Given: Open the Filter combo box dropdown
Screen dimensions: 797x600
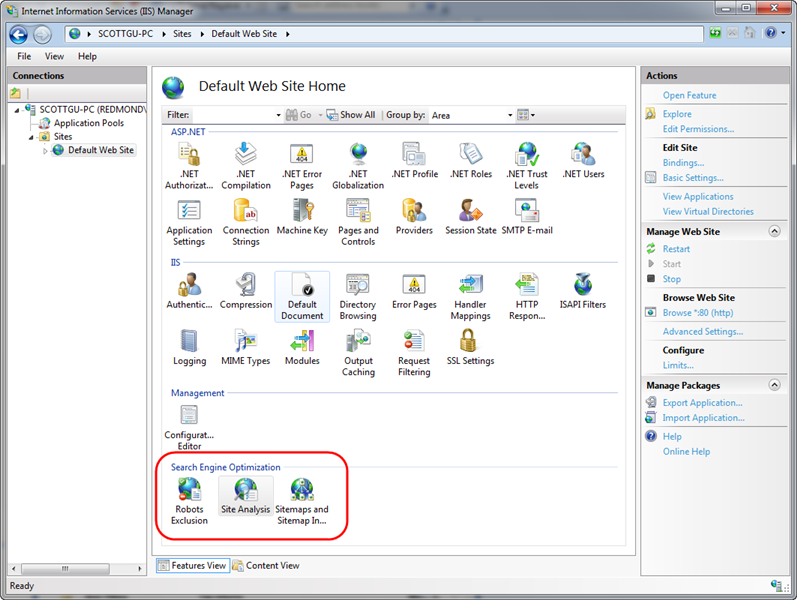Looking at the screenshot, I should click(x=278, y=115).
